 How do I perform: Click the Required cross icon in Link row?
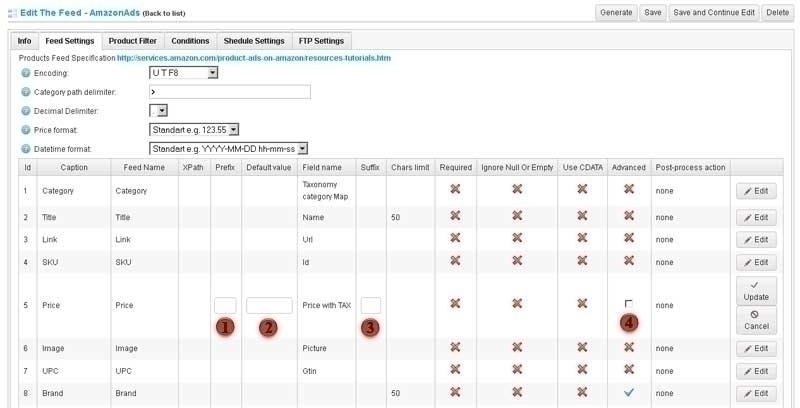click(x=455, y=238)
